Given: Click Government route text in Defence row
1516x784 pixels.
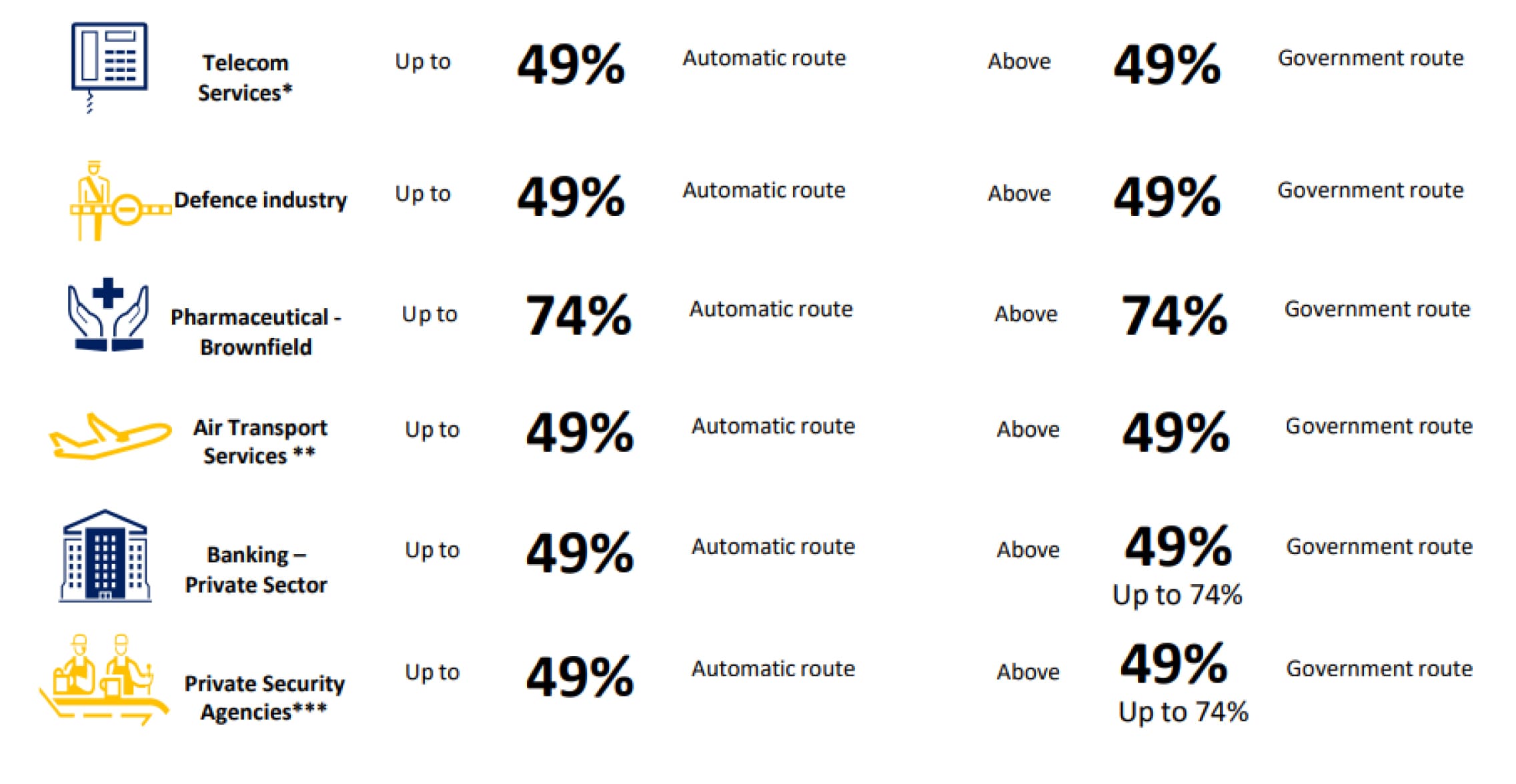Looking at the screenshot, I should (x=1371, y=190).
